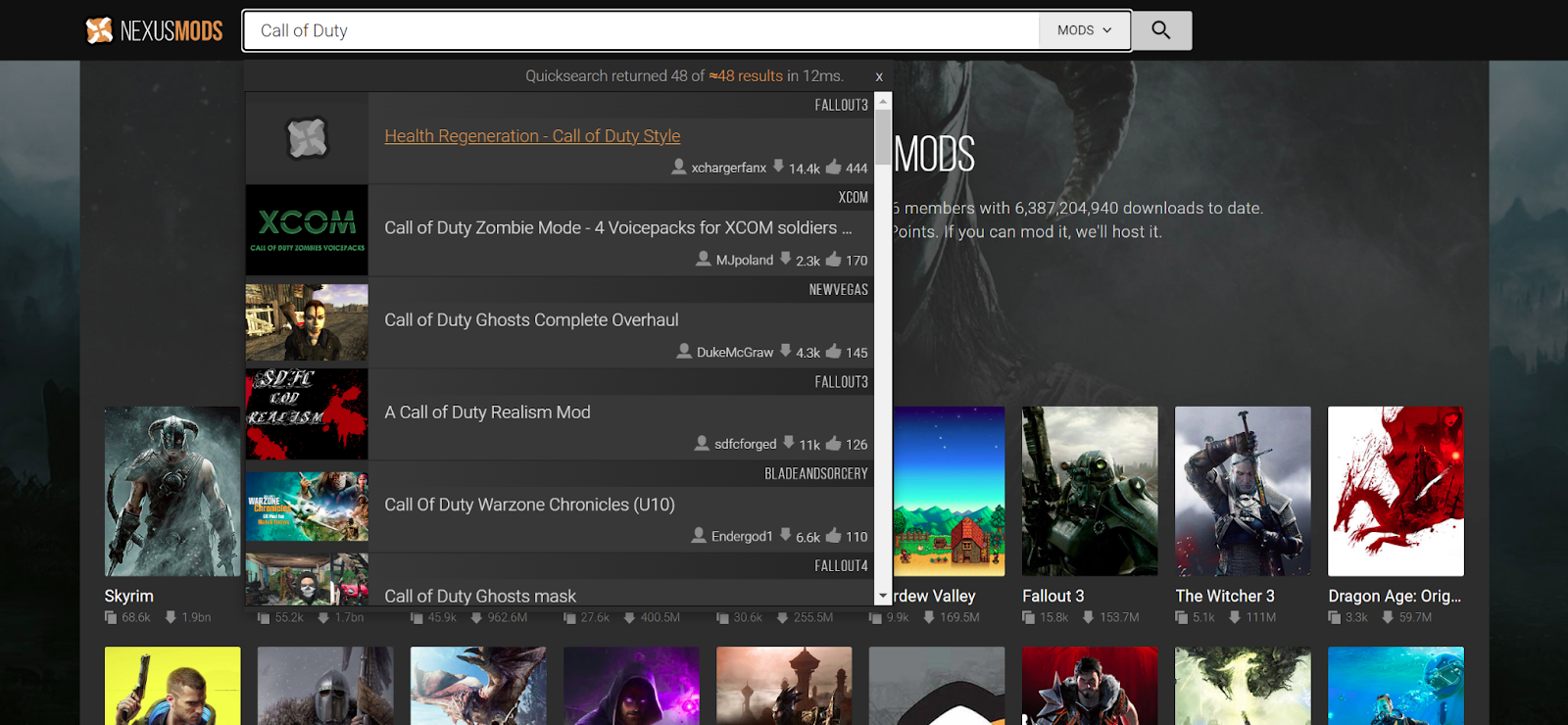Viewport: 1568px width, 725px height.
Task: Click the author icon beside DukeMcGraw
Action: pos(684,351)
